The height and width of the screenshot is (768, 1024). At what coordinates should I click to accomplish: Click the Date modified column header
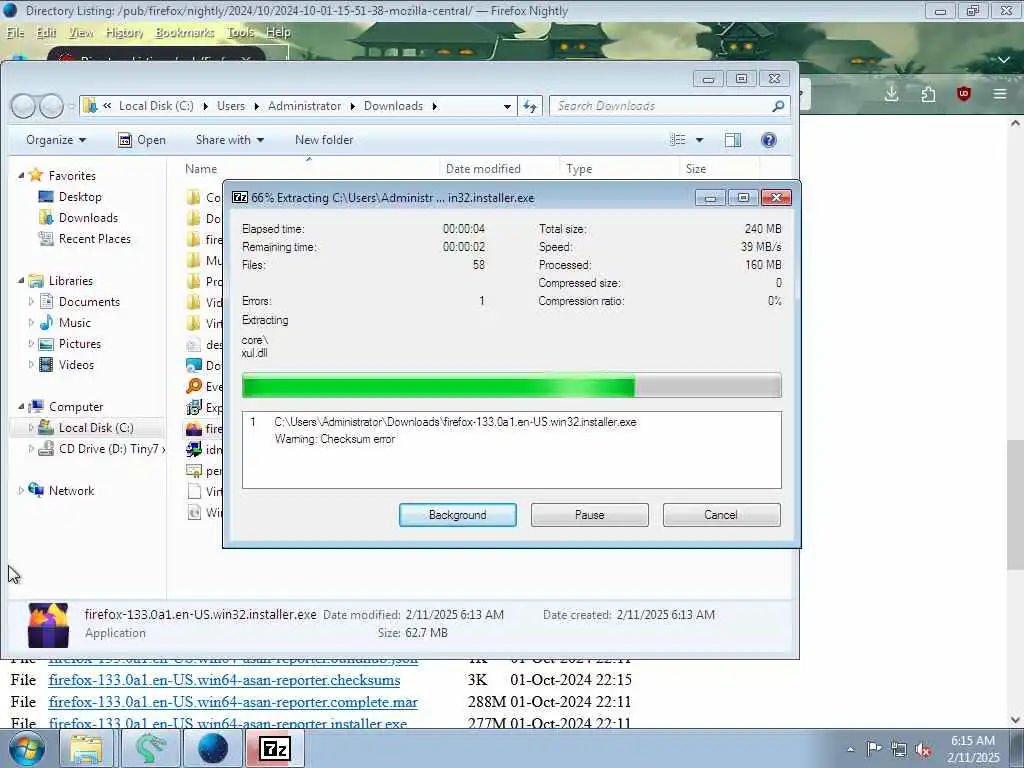click(x=483, y=168)
